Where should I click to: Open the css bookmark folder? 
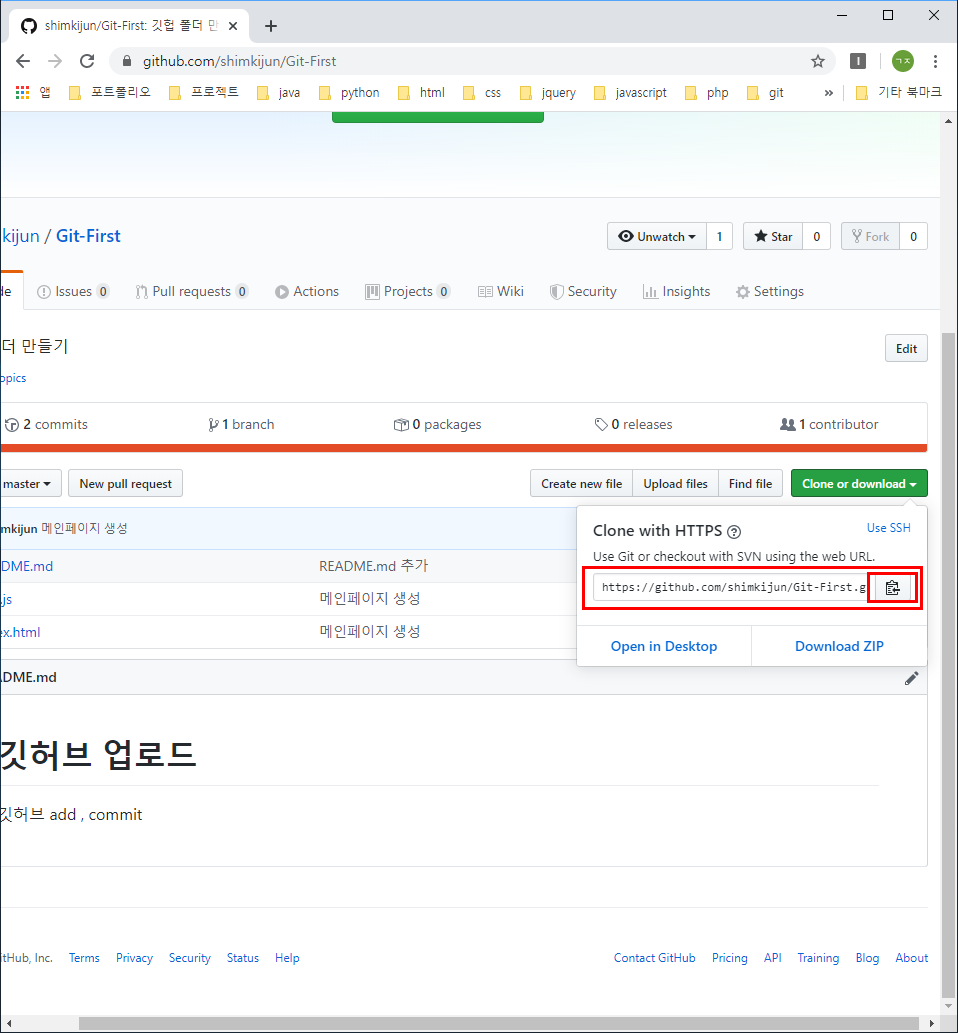click(482, 93)
